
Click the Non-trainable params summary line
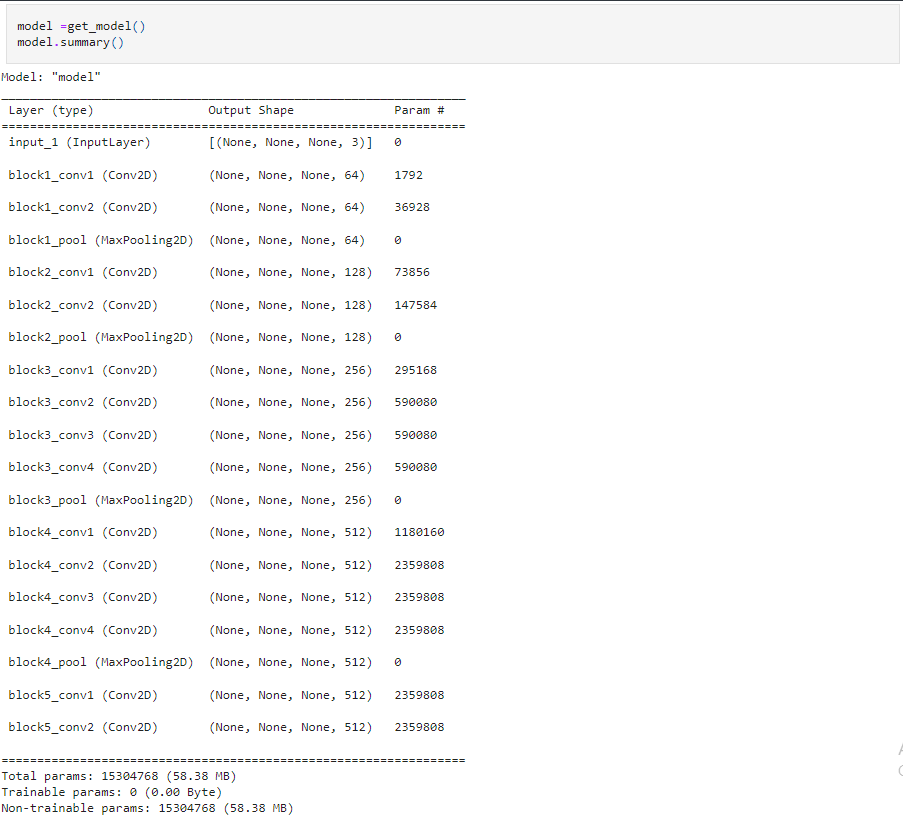point(147,808)
